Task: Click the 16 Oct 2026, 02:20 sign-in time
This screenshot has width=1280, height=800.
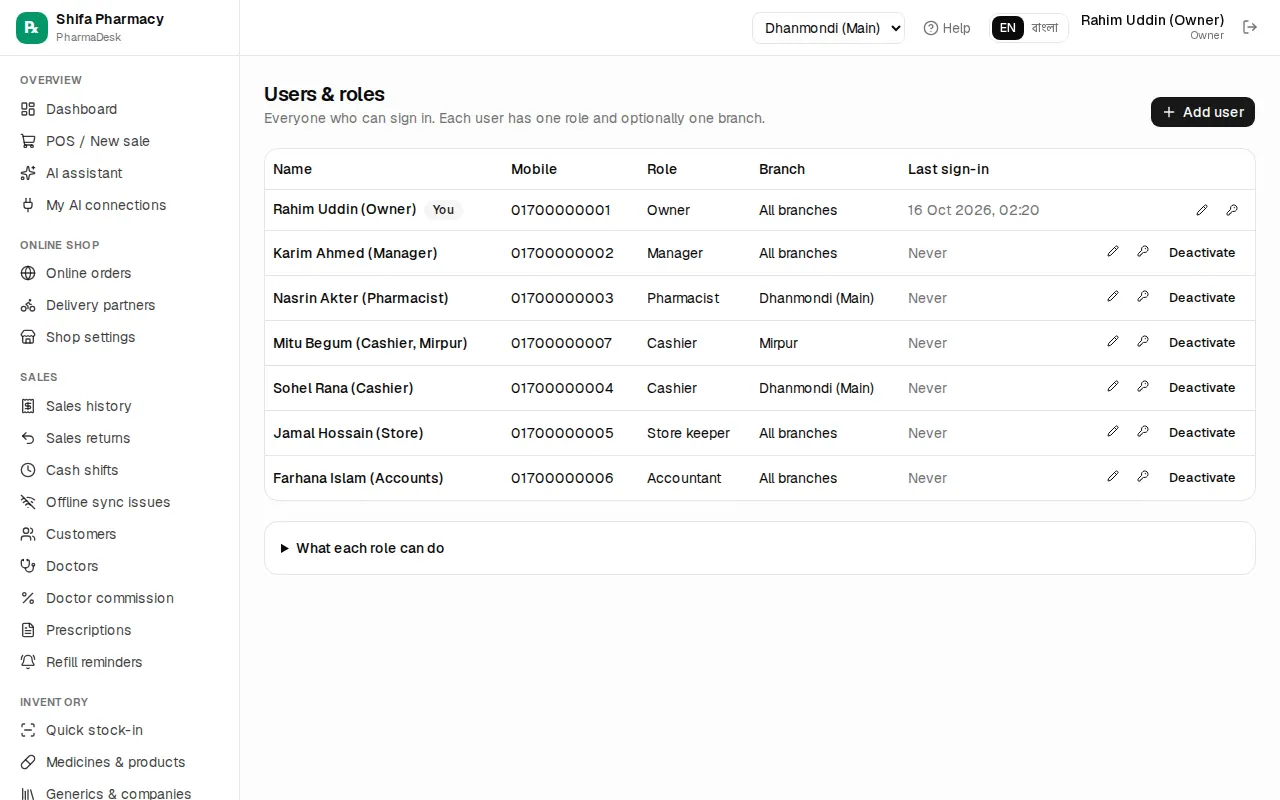Action: click(973, 210)
